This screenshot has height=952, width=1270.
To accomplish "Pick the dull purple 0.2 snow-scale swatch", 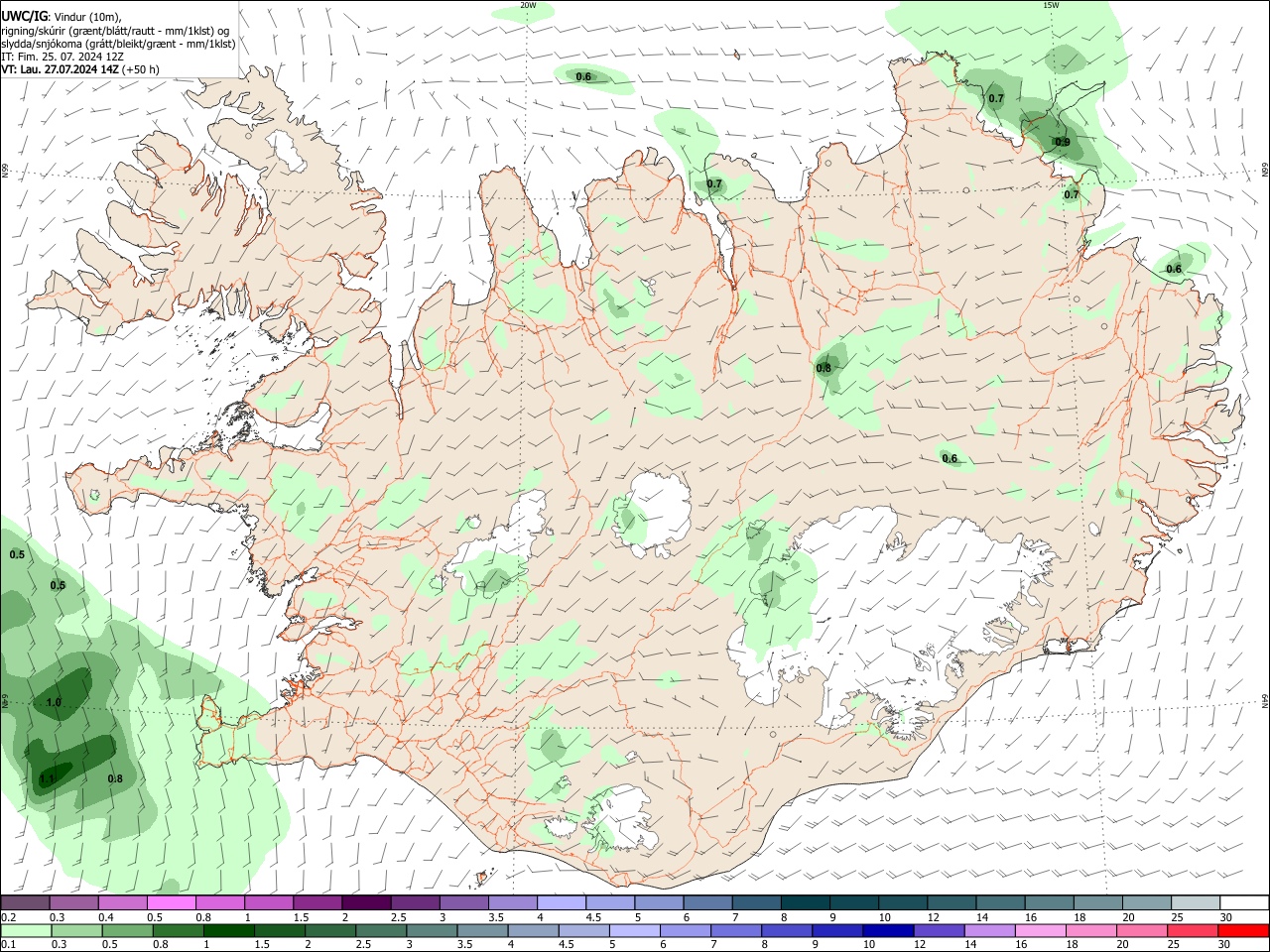I will (x=25, y=903).
